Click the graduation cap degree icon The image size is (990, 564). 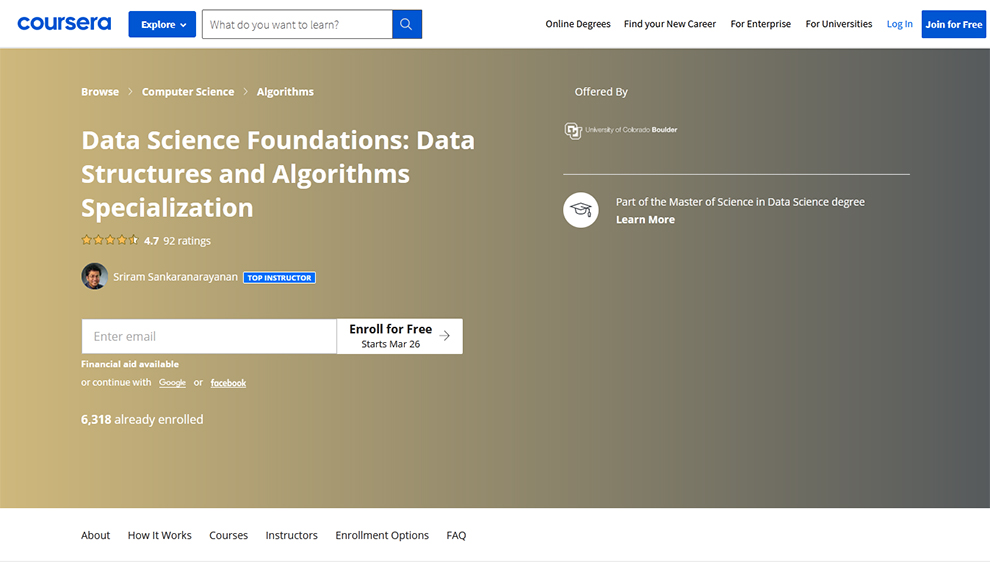click(x=581, y=210)
